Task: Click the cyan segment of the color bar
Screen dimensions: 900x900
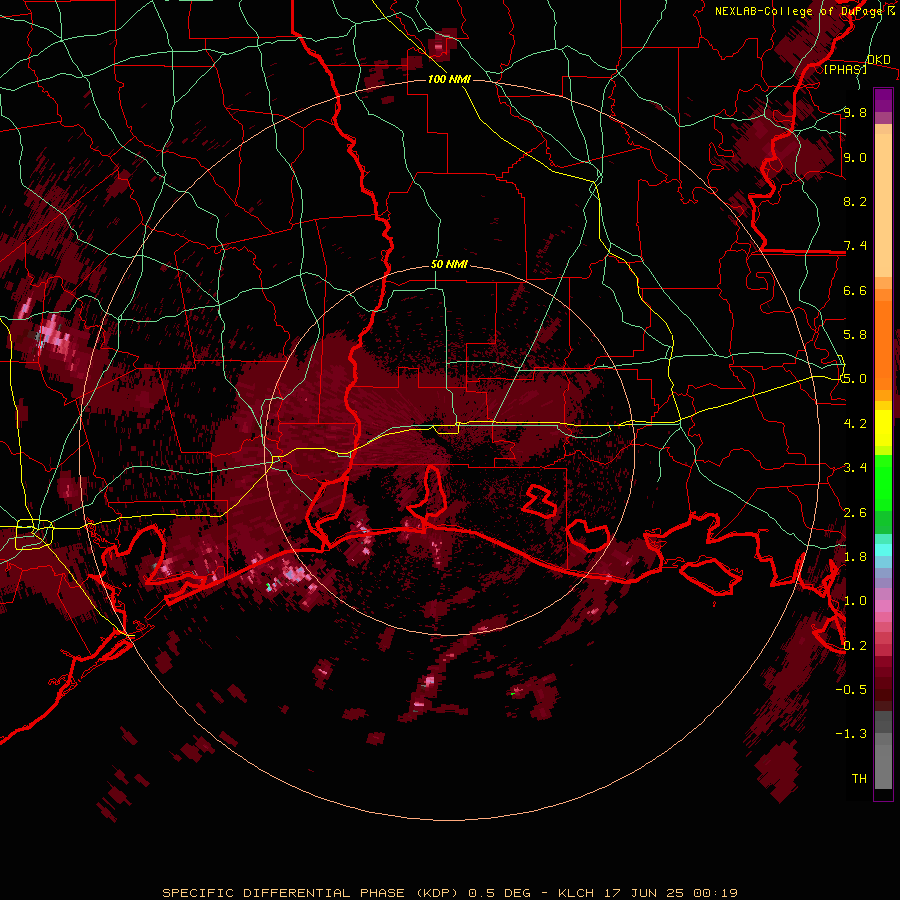Action: [883, 549]
